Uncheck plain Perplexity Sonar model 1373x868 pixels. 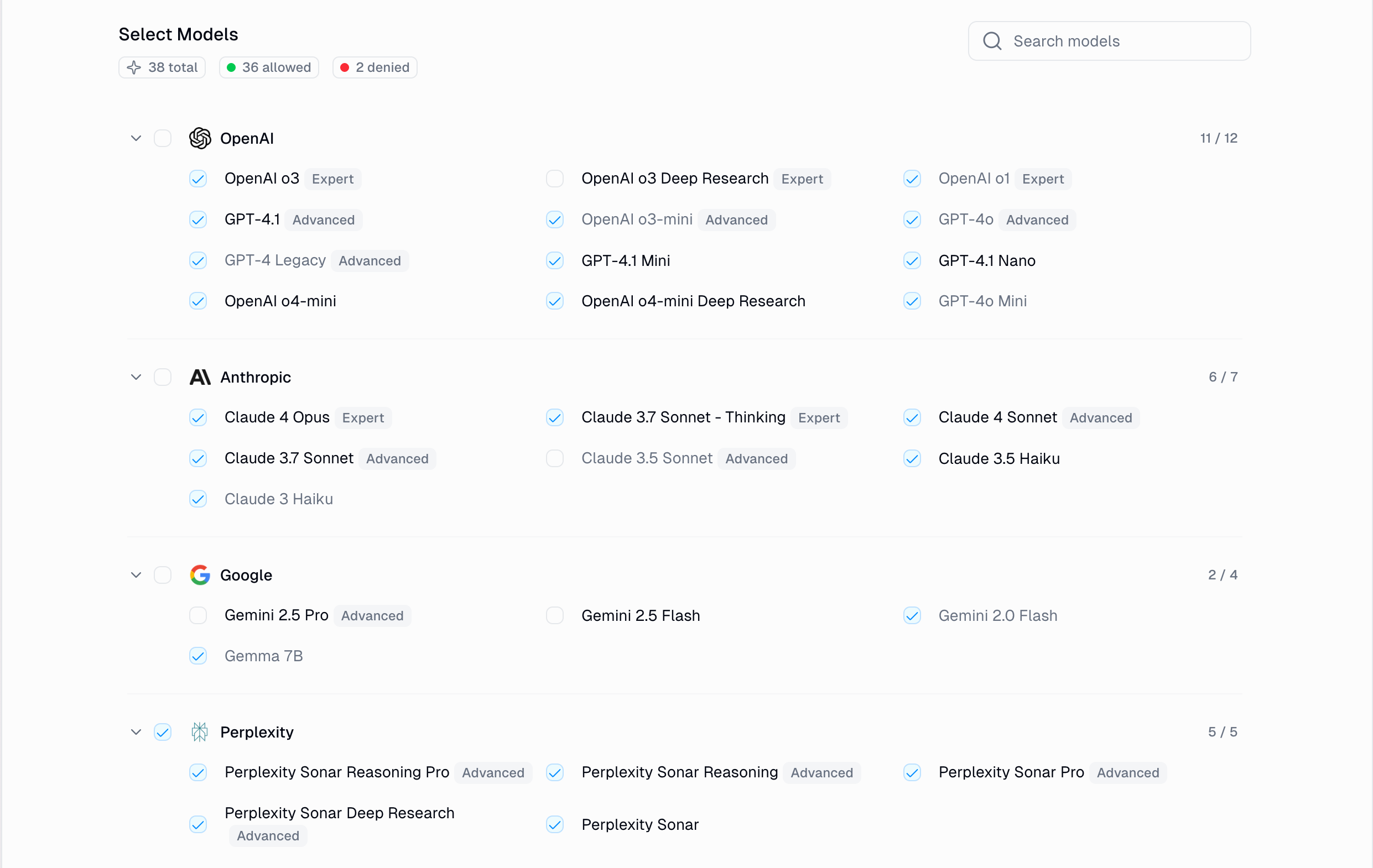coord(555,825)
